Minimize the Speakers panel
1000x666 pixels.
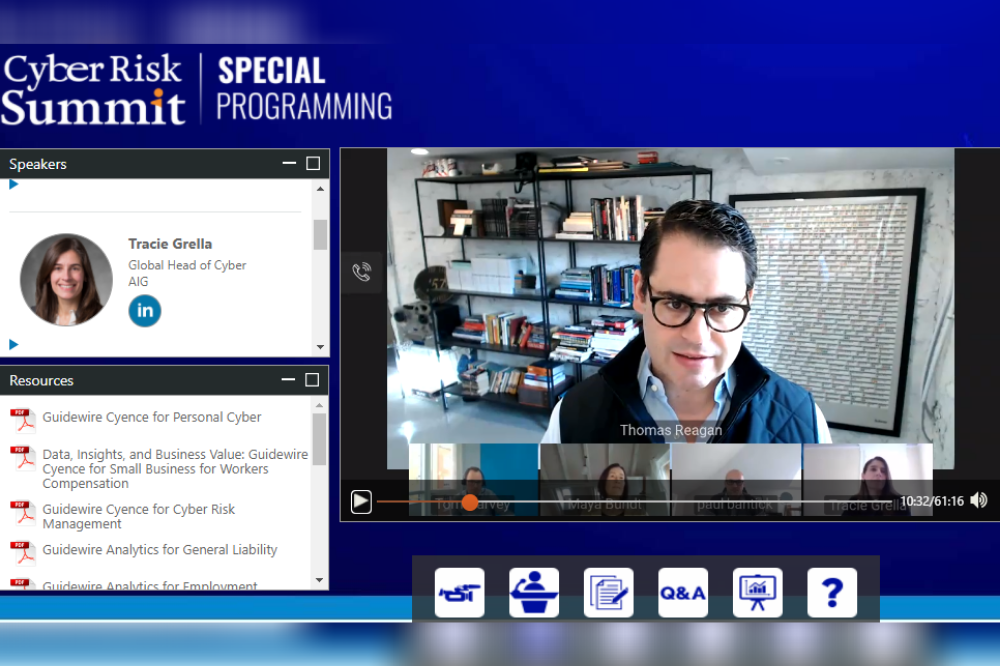pos(289,163)
